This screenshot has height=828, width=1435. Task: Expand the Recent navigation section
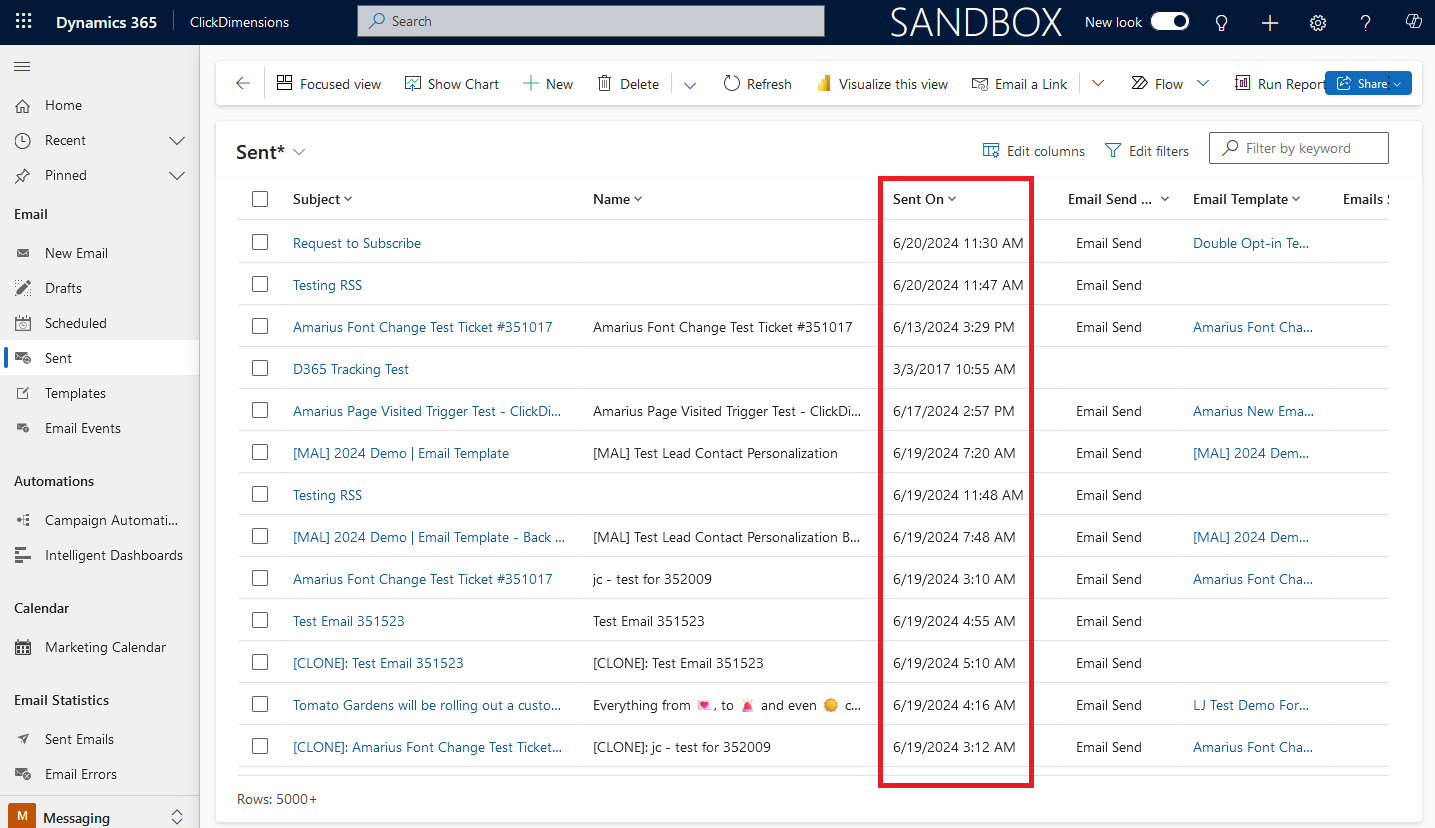177,140
